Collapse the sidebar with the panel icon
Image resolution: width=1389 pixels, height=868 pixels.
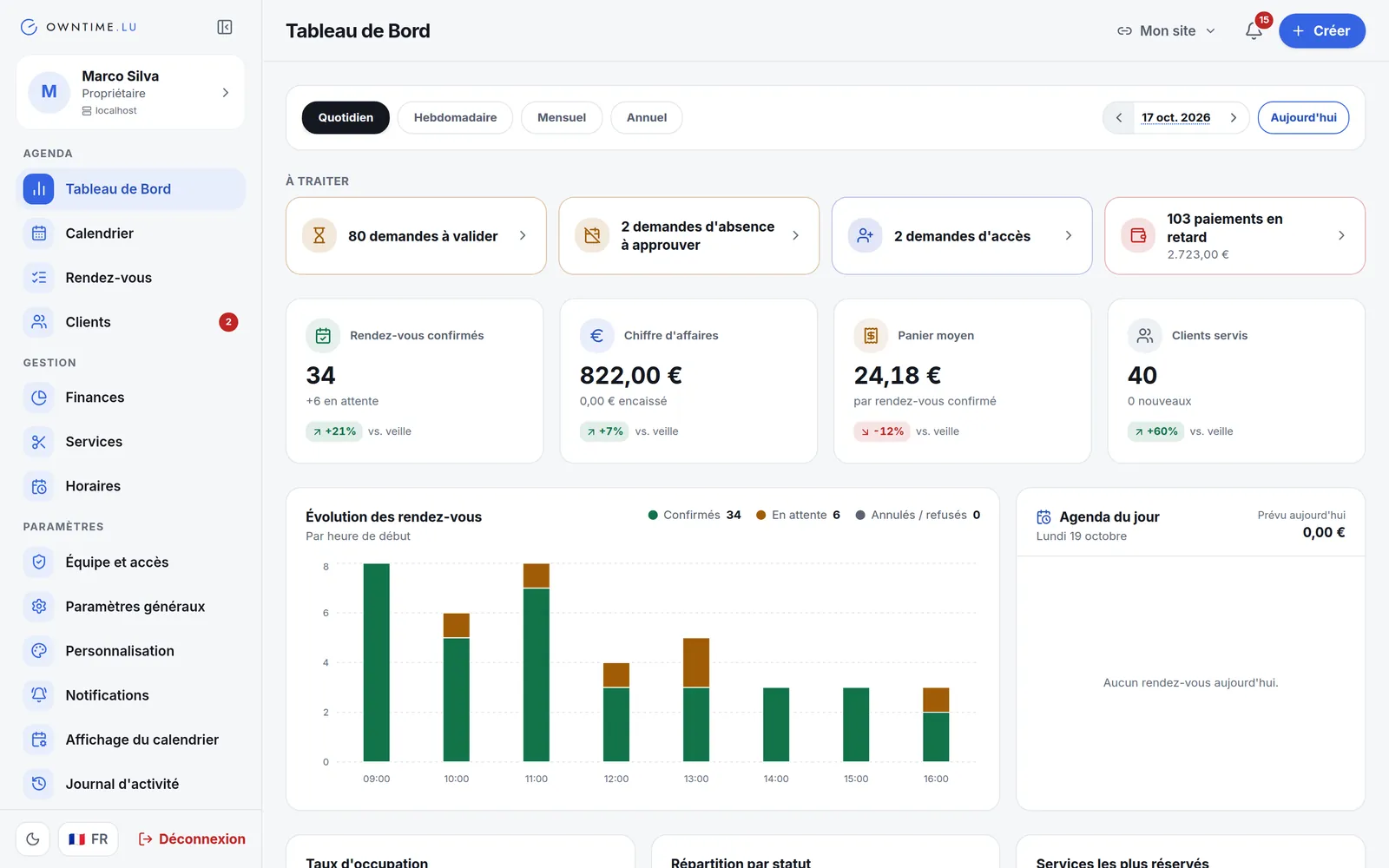coord(225,27)
